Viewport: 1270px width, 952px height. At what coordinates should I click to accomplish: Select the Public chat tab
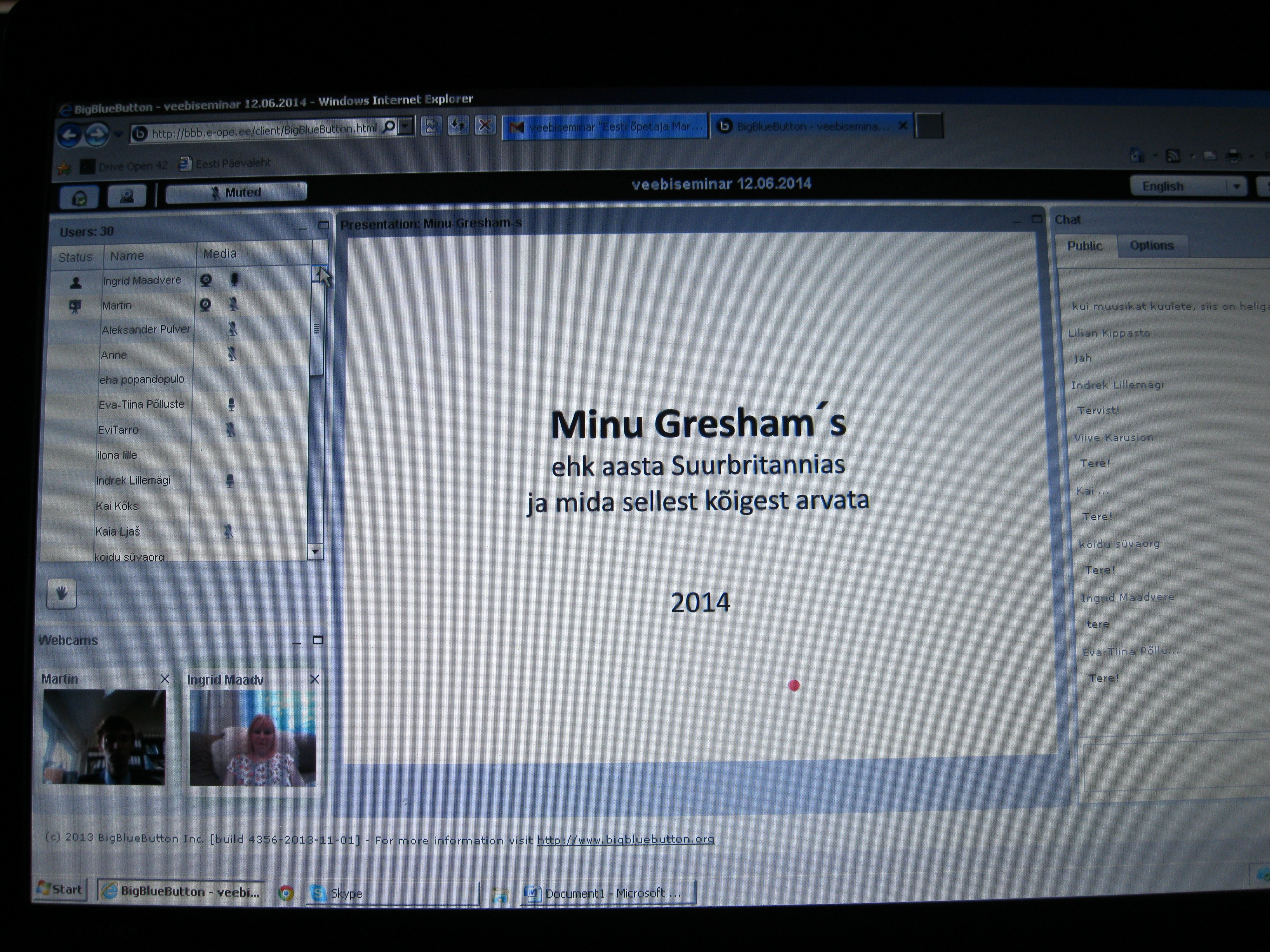(1084, 246)
